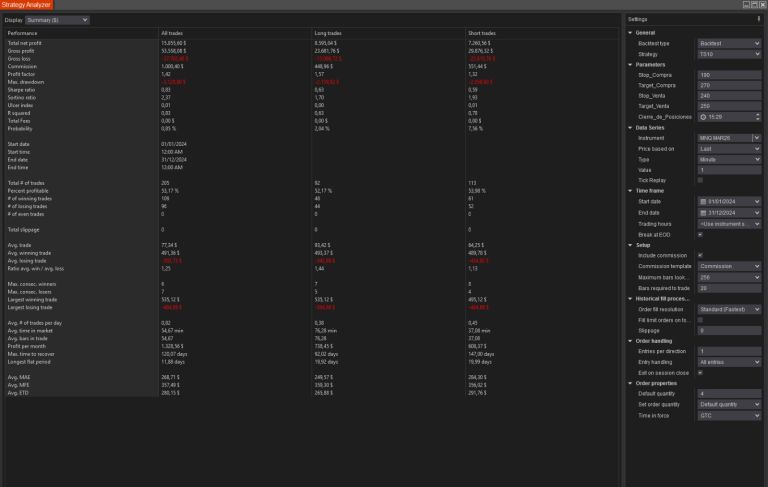768x487 pixels.
Task: Collapse the Order handling section
Action: 631,341
